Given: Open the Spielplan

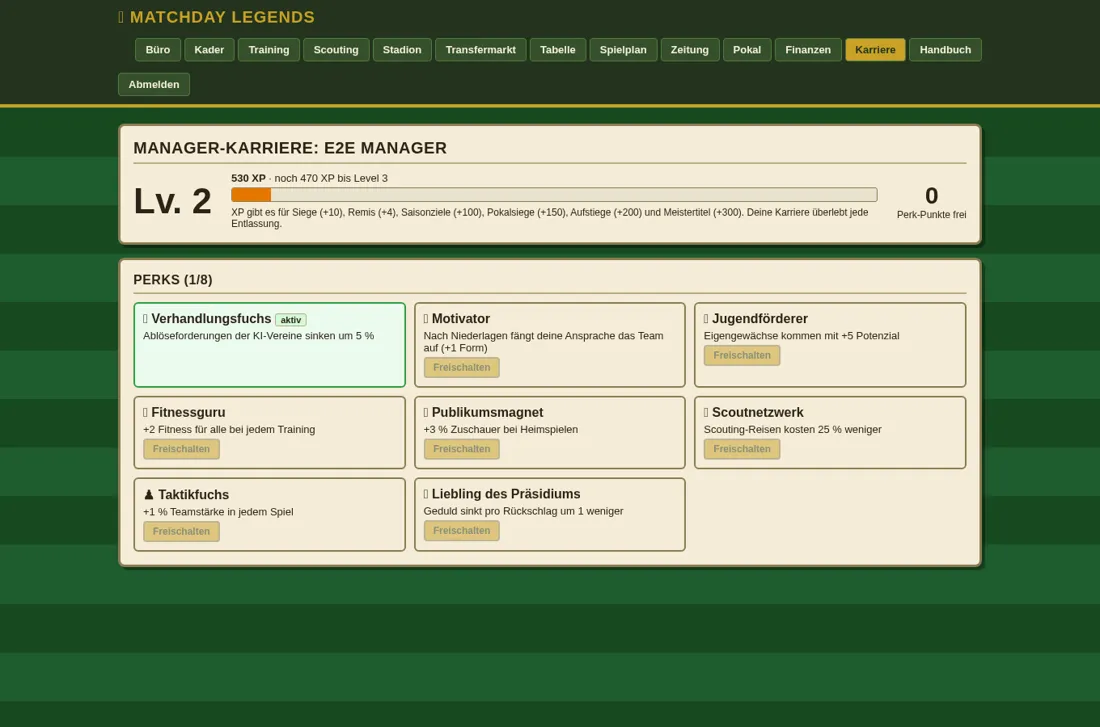Looking at the screenshot, I should pyautogui.click(x=623, y=50).
